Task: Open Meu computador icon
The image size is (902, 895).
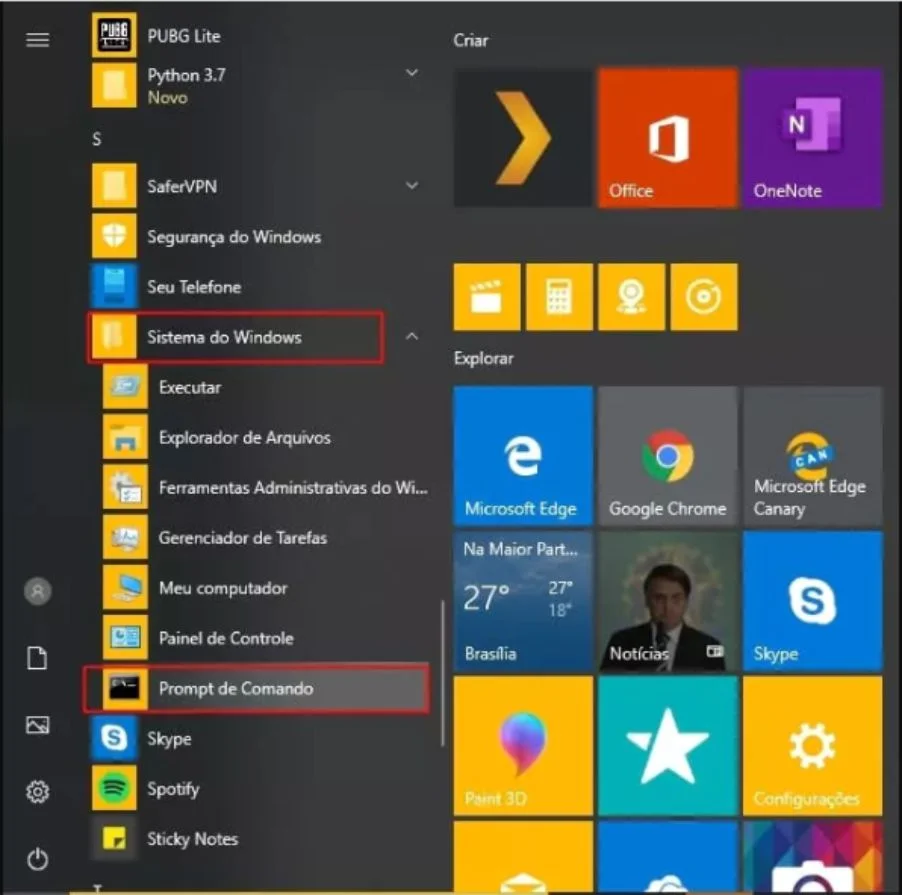Action: [x=125, y=587]
